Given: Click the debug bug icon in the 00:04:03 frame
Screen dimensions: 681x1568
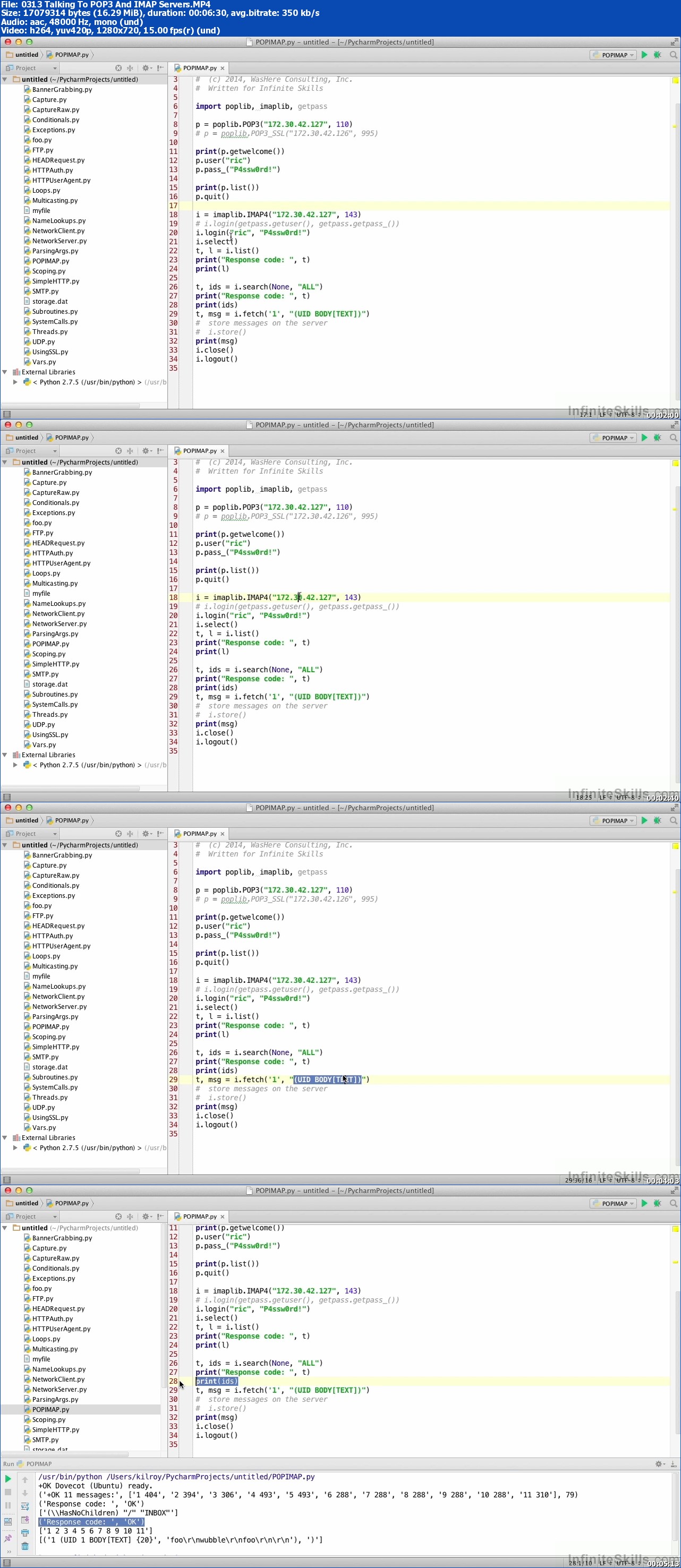Looking at the screenshot, I should tap(657, 820).
